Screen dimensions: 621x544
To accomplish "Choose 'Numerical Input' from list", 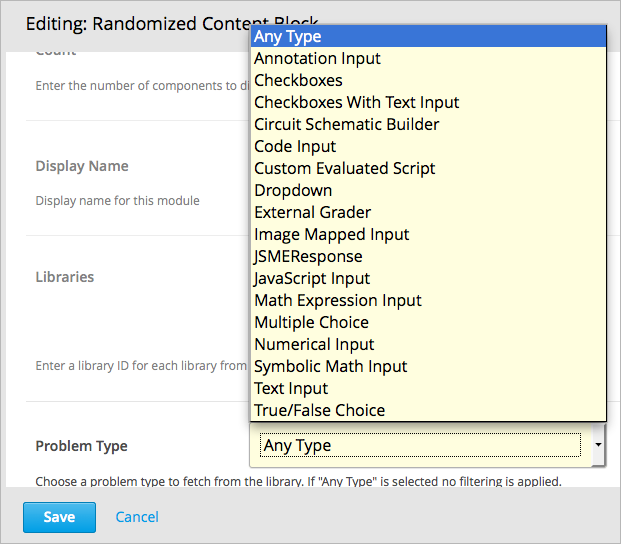I will point(314,345).
